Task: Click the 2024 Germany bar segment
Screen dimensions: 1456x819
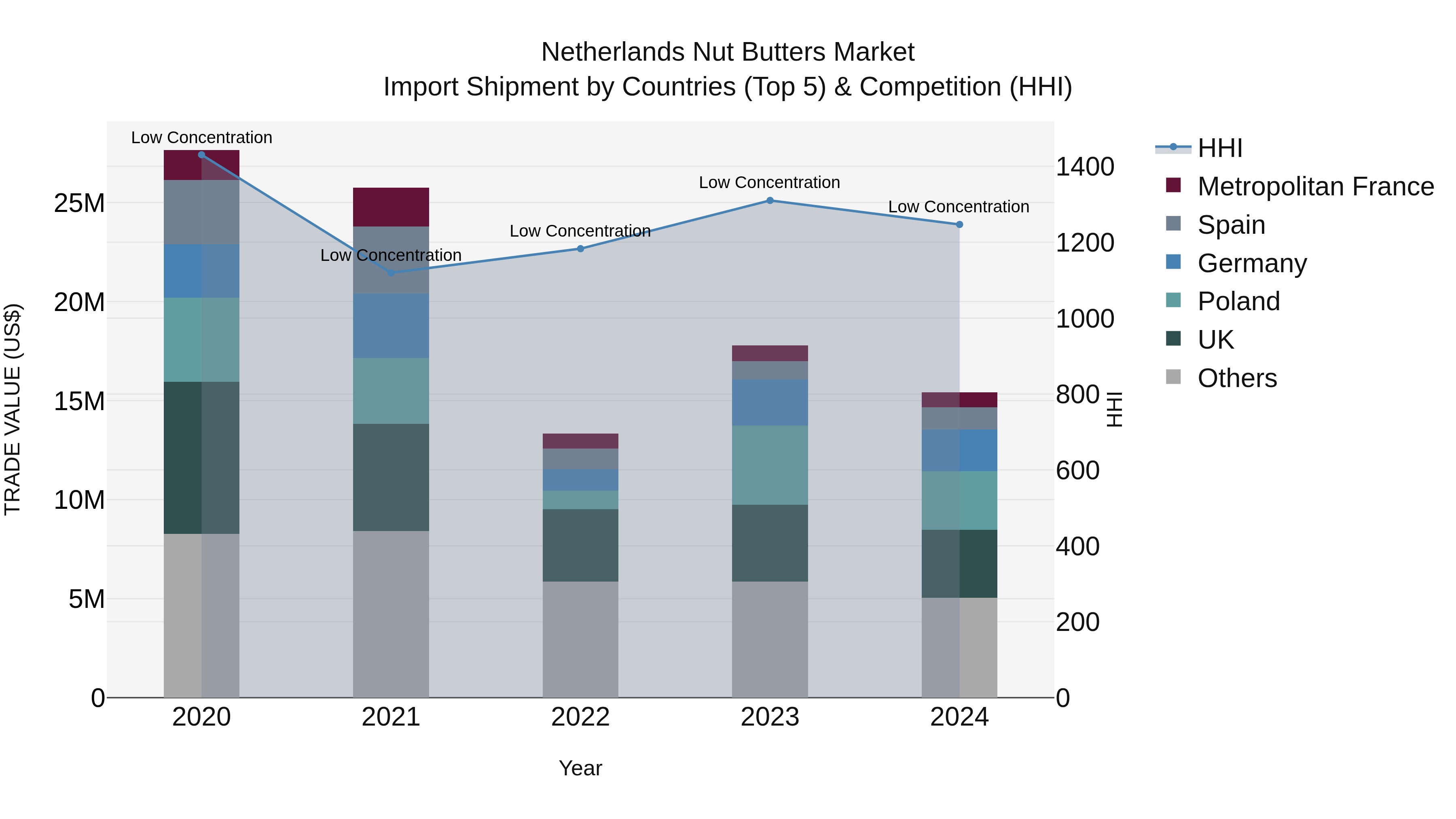Action: click(x=959, y=451)
